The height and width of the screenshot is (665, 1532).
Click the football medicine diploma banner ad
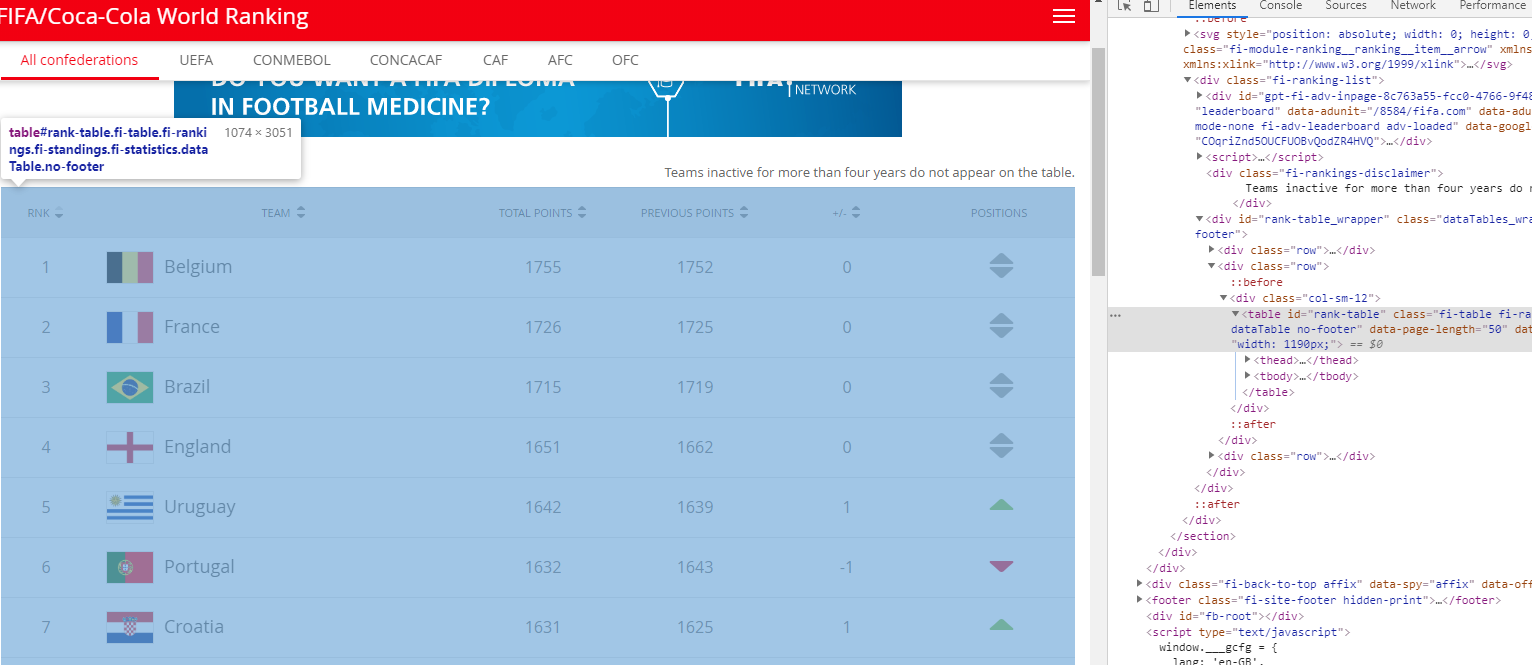tap(538, 109)
